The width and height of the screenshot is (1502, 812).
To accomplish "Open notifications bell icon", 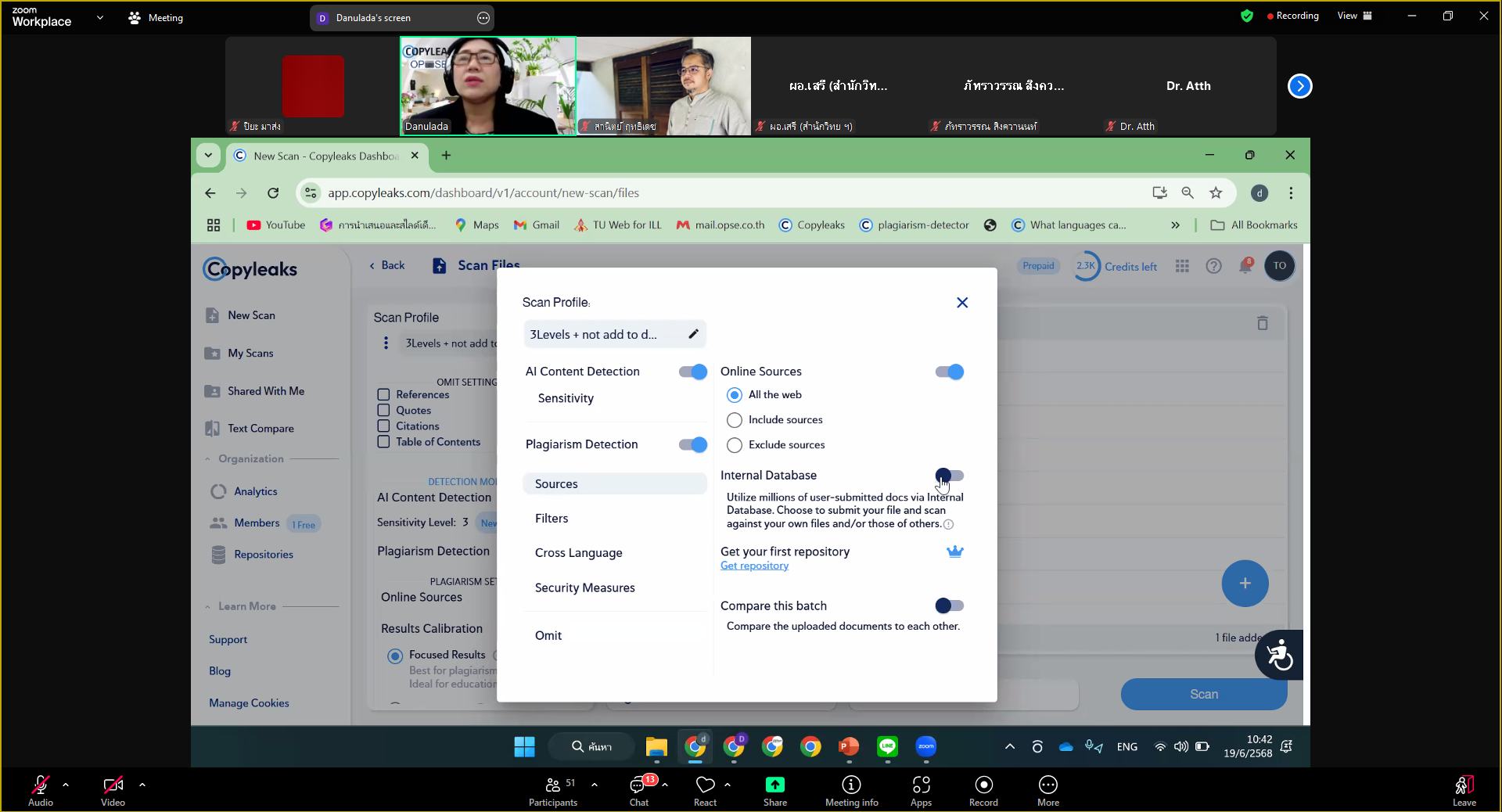I will coord(1245,266).
